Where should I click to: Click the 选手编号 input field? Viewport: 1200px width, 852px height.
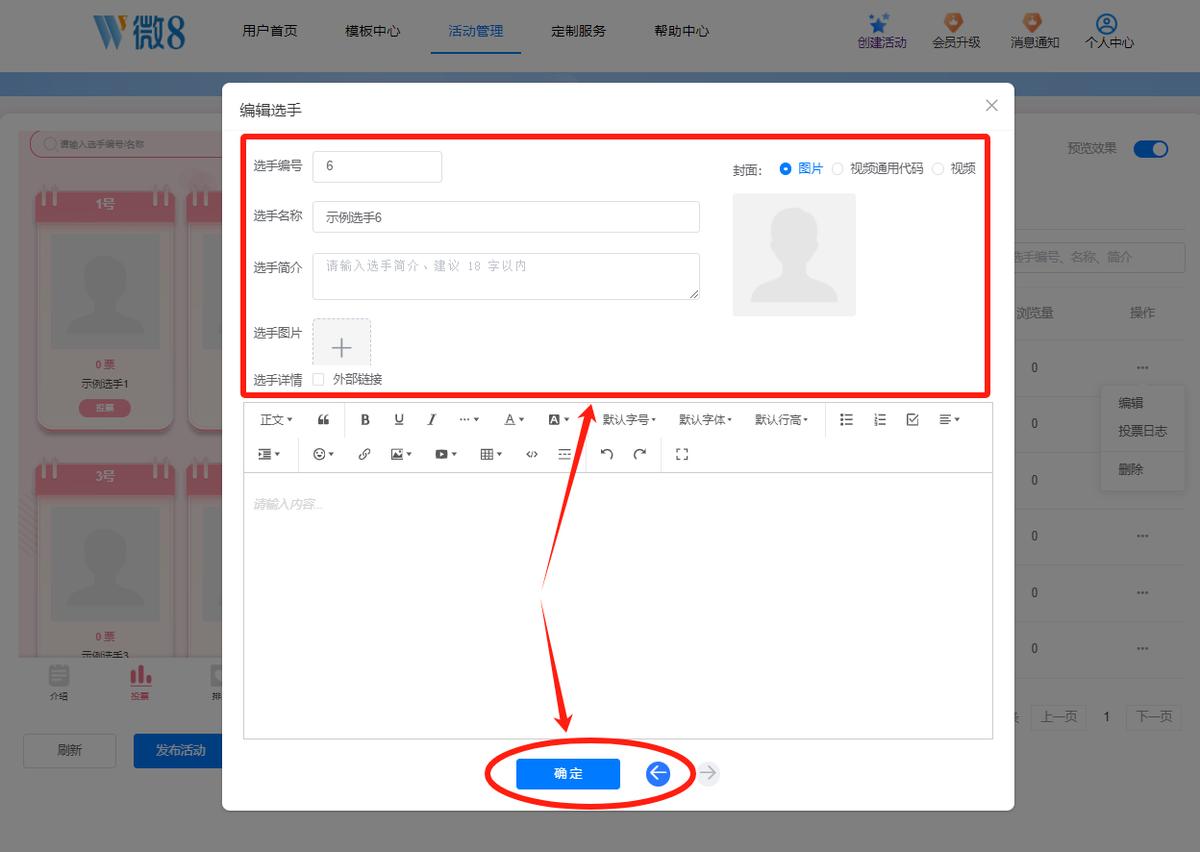(x=377, y=166)
